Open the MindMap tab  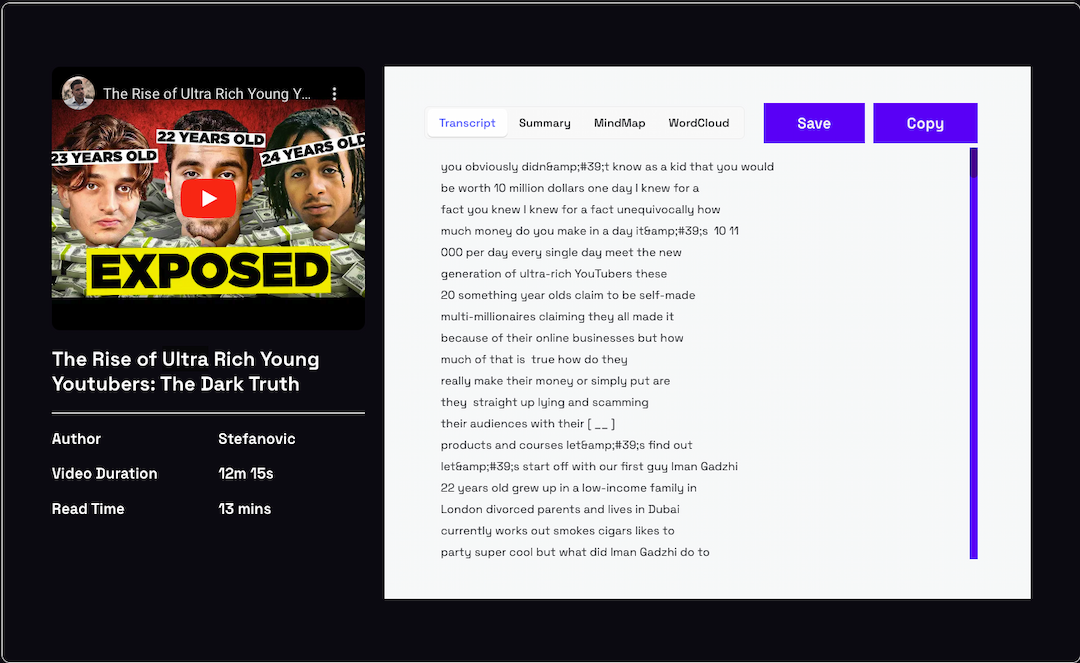pyautogui.click(x=619, y=123)
